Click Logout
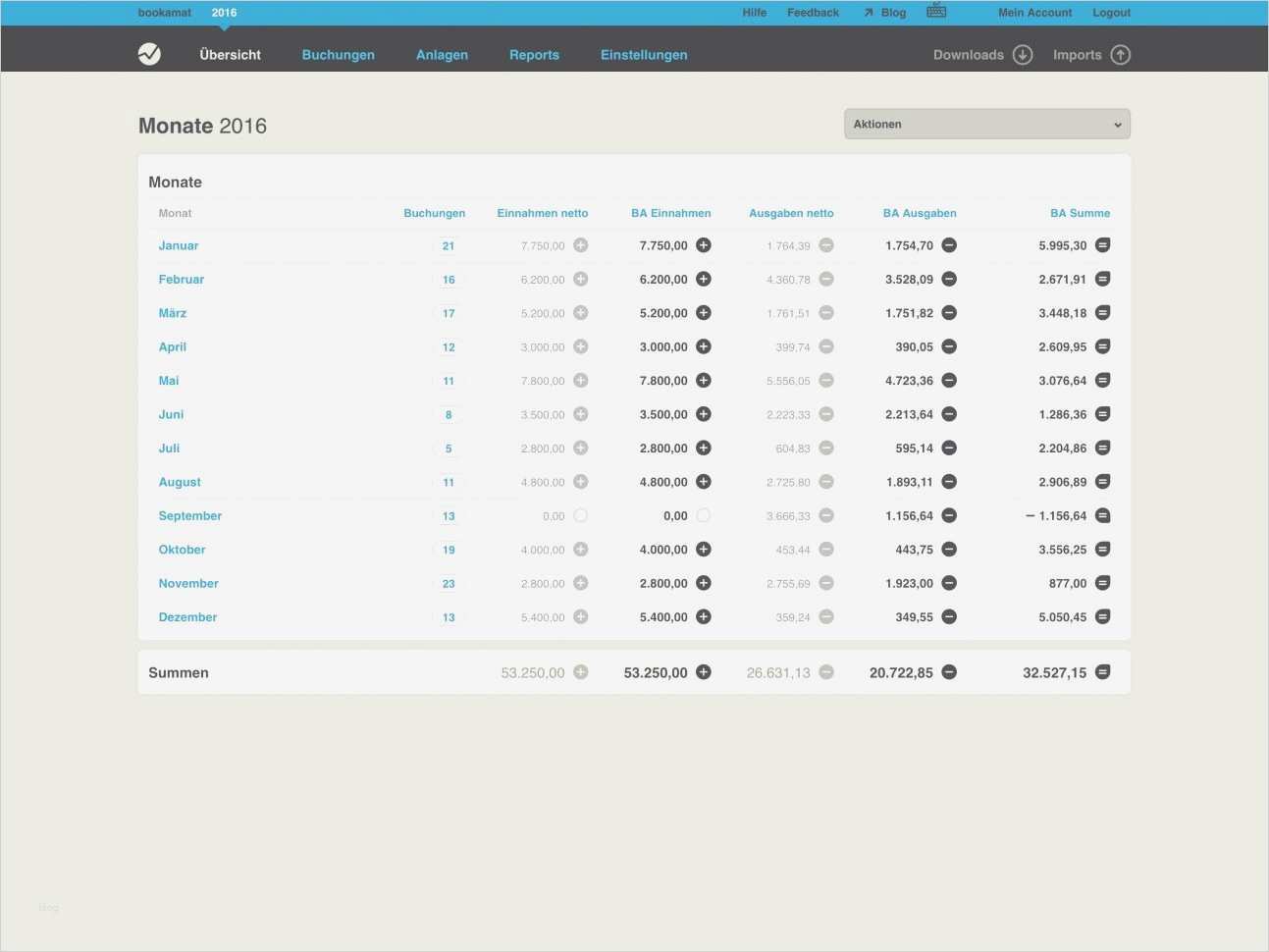This screenshot has height=952, width=1269. click(x=1111, y=13)
